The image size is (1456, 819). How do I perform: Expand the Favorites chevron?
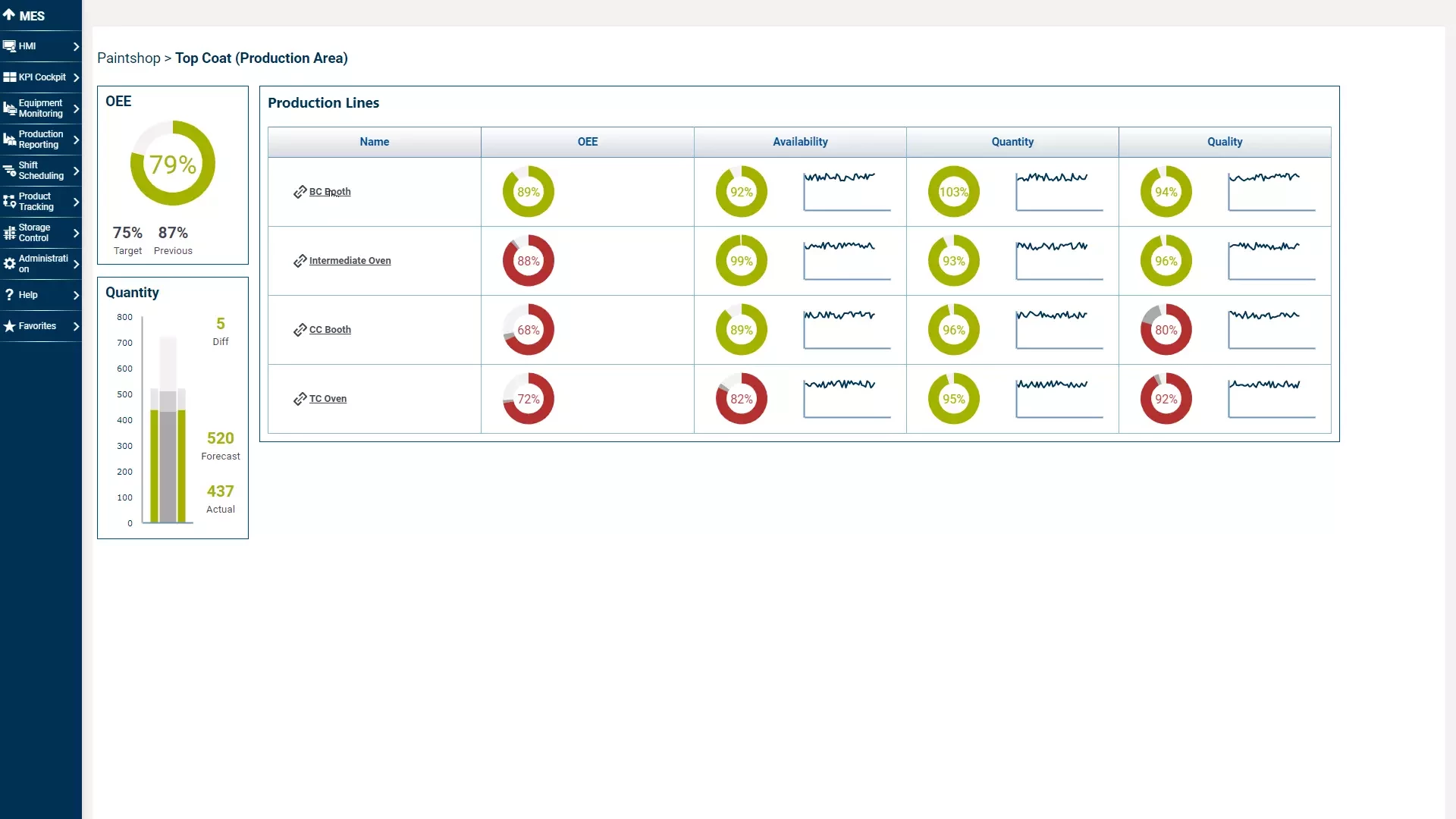point(76,325)
